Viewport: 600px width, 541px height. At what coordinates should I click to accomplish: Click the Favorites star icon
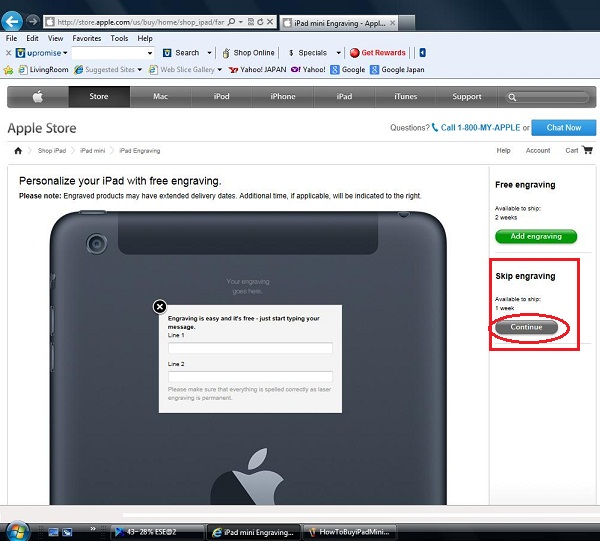[8, 70]
